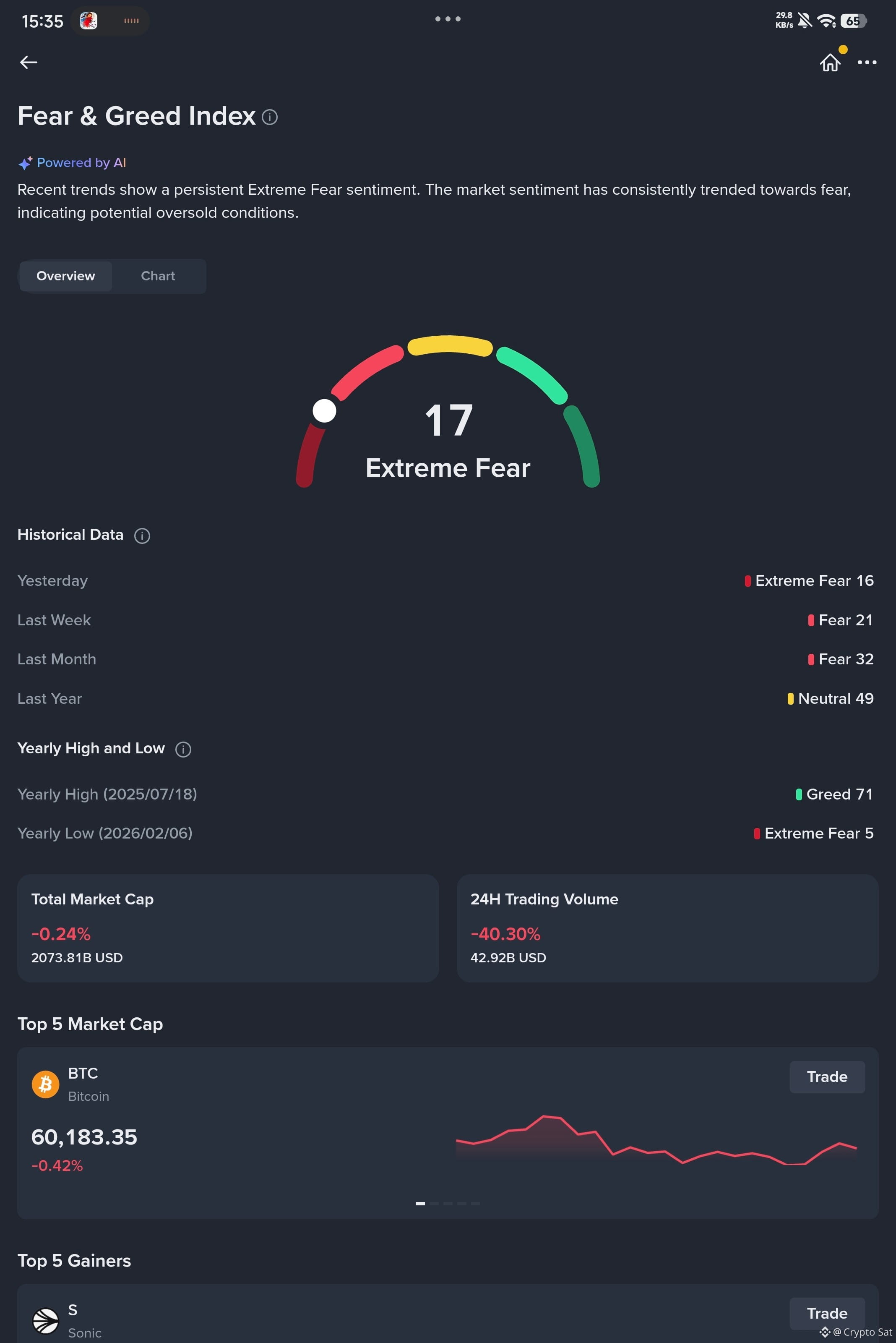The width and height of the screenshot is (896, 1343).
Task: Tap the three dots at top center
Action: tap(448, 19)
